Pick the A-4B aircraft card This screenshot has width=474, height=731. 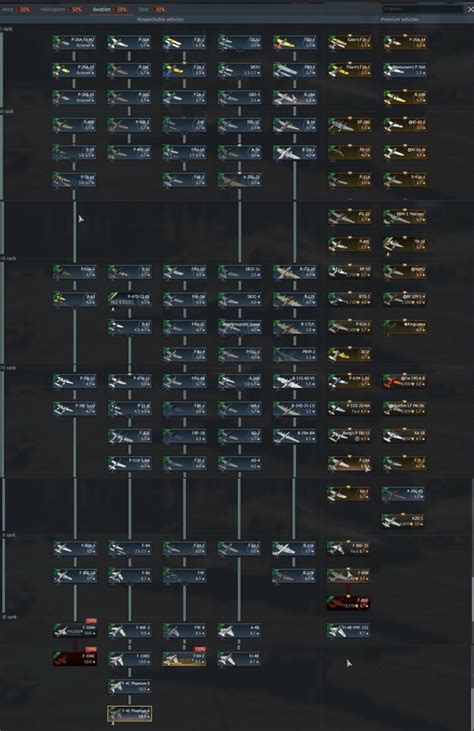point(240,630)
